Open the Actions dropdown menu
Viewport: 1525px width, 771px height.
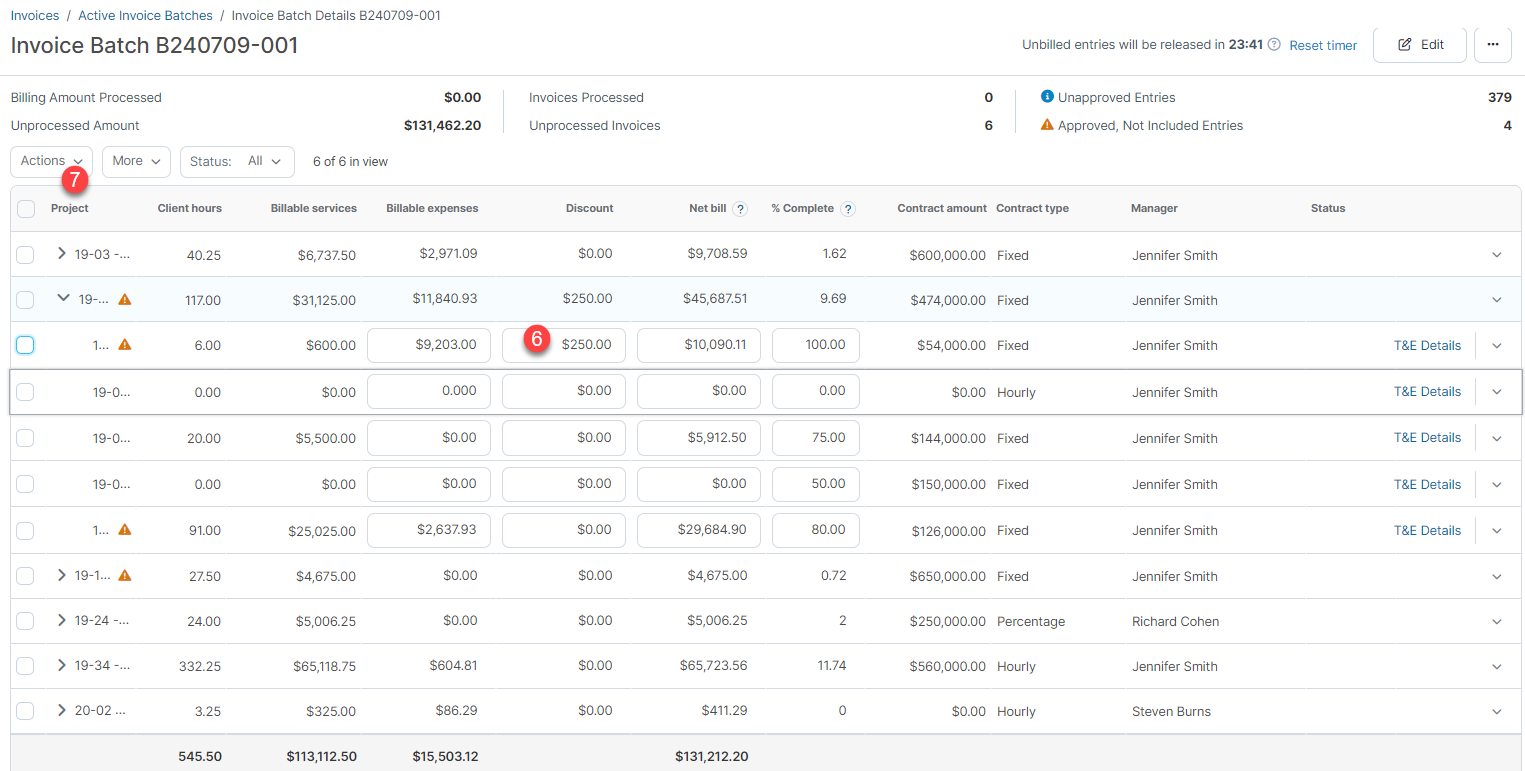click(51, 161)
